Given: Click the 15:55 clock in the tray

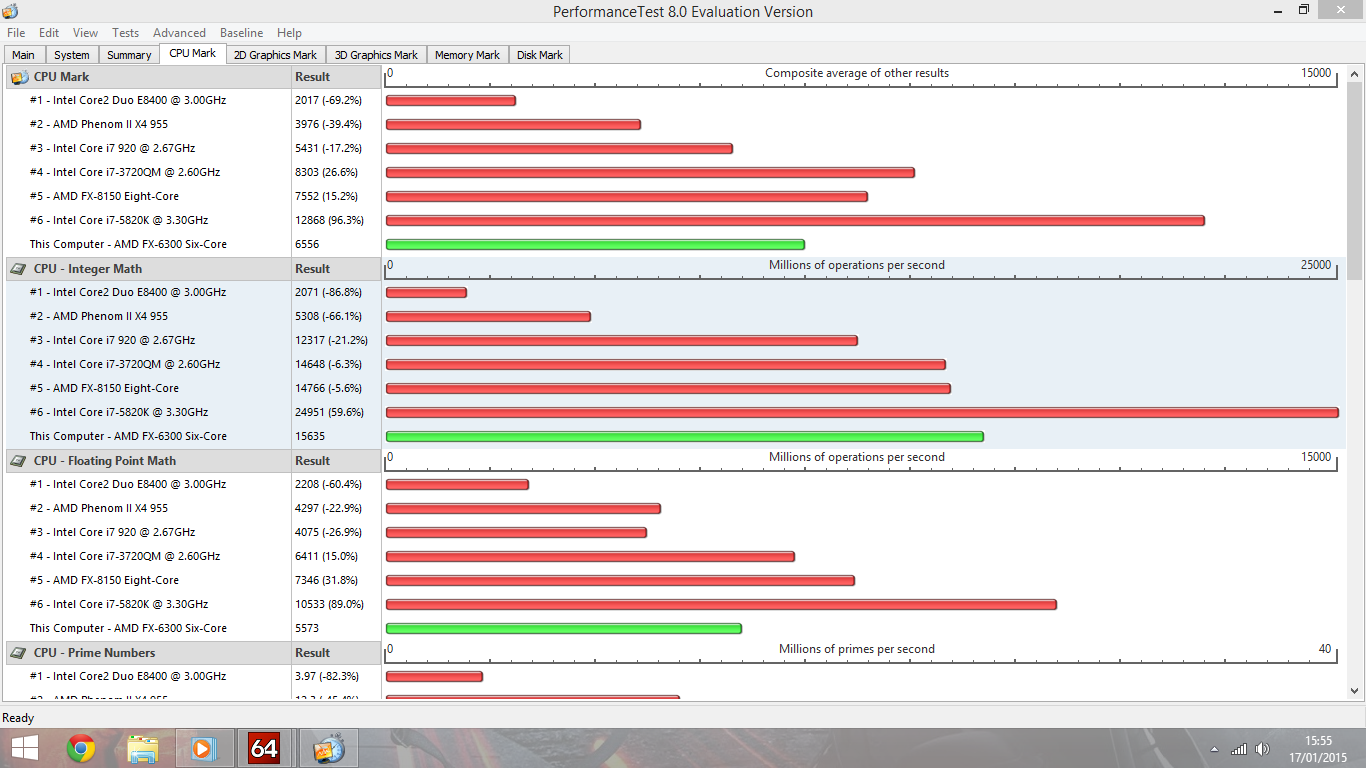Looking at the screenshot, I should click(x=1318, y=741).
